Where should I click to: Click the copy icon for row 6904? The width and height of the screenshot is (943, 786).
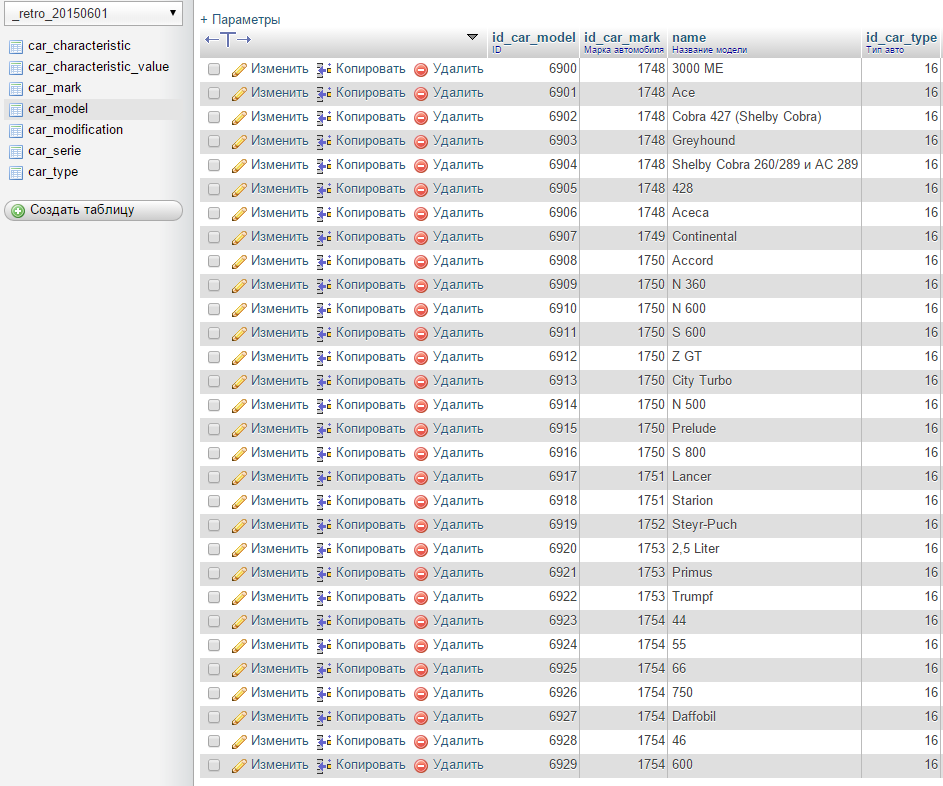pos(324,165)
